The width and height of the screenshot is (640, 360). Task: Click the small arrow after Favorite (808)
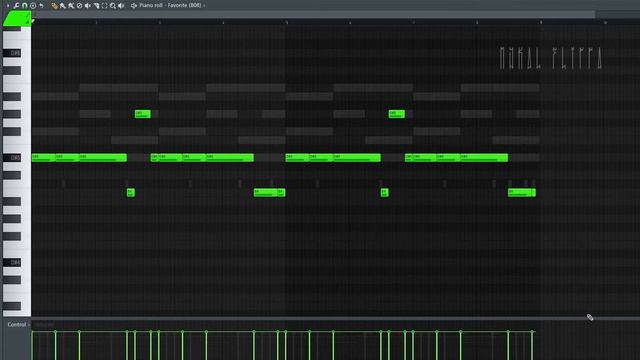click(x=204, y=6)
